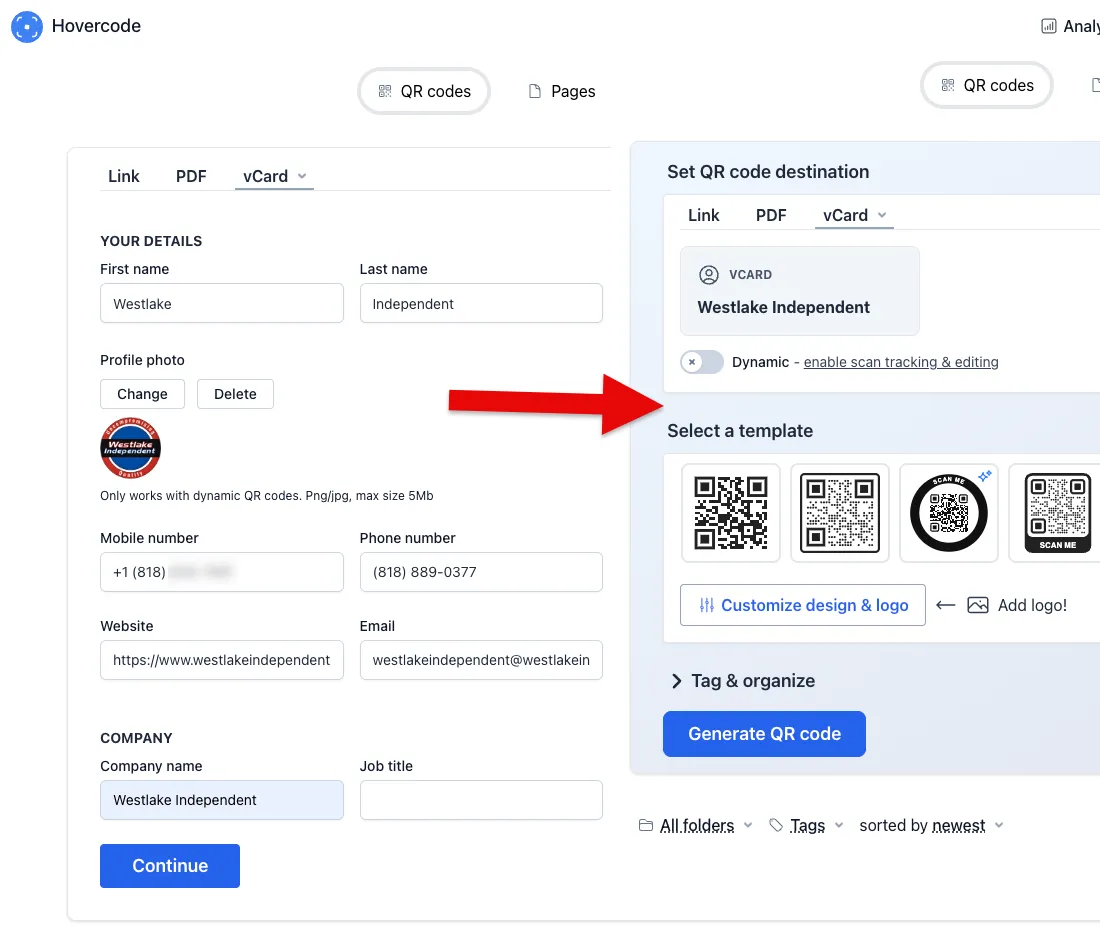The width and height of the screenshot is (1100, 926).
Task: Click the Continue button
Action: pyautogui.click(x=170, y=866)
